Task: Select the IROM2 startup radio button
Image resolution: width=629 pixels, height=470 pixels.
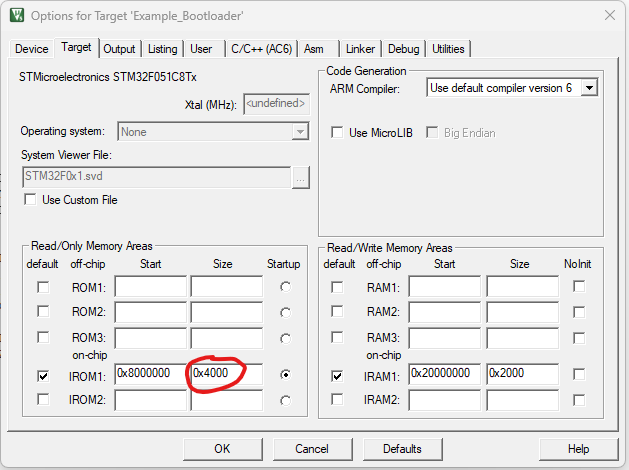Action: point(288,400)
